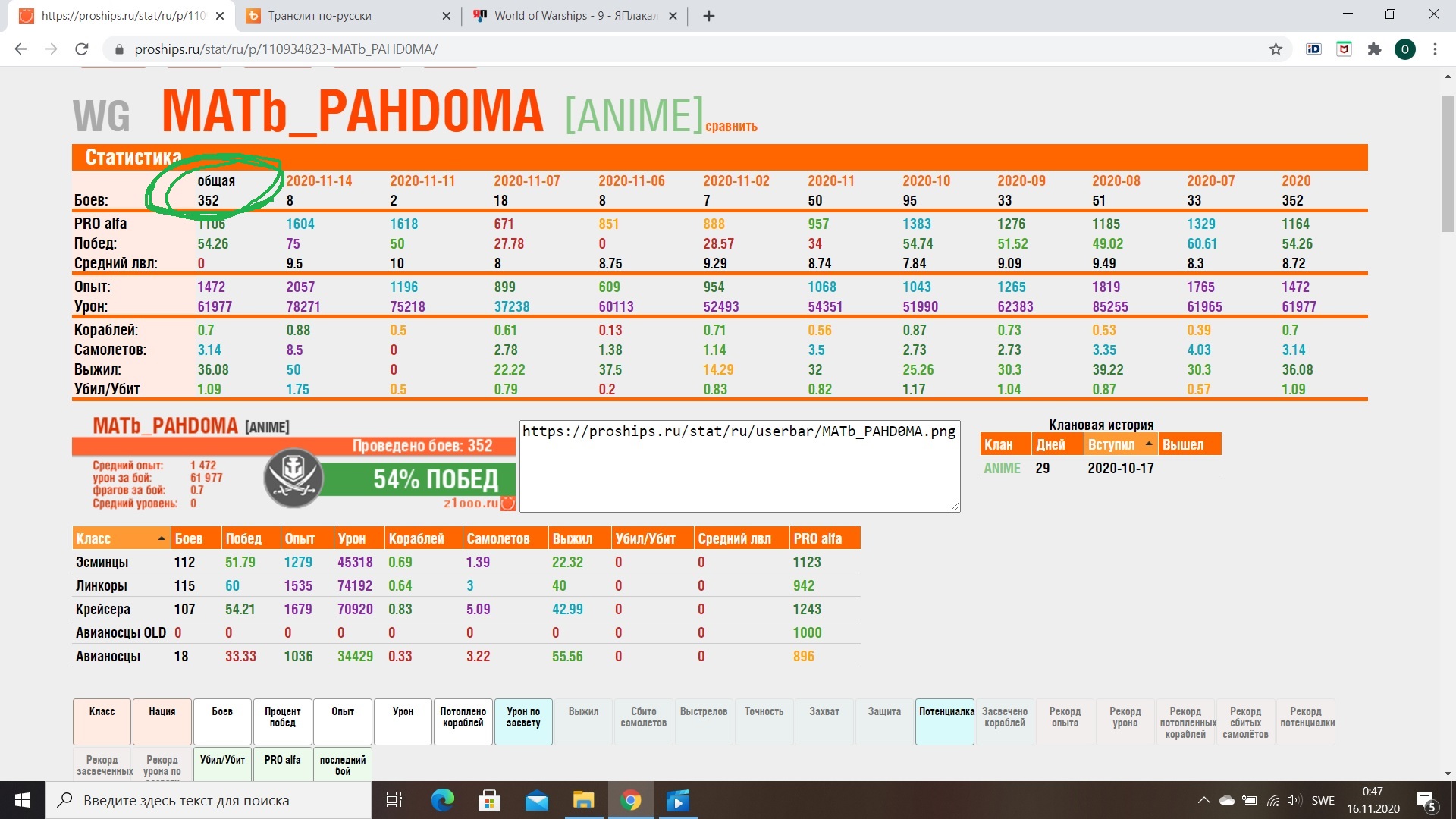Sort class table by Урон column
Image resolution: width=1456 pixels, height=819 pixels.
pos(359,538)
